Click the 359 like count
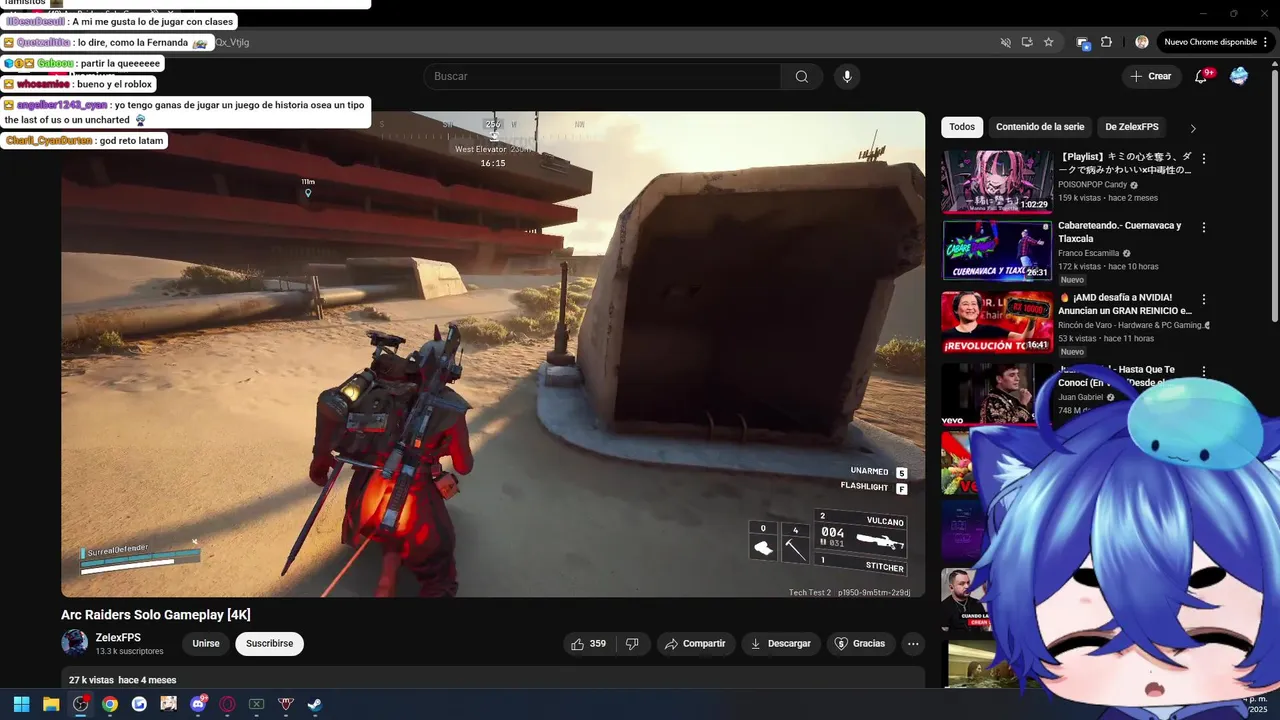Image resolution: width=1280 pixels, height=720 pixels. tap(598, 644)
